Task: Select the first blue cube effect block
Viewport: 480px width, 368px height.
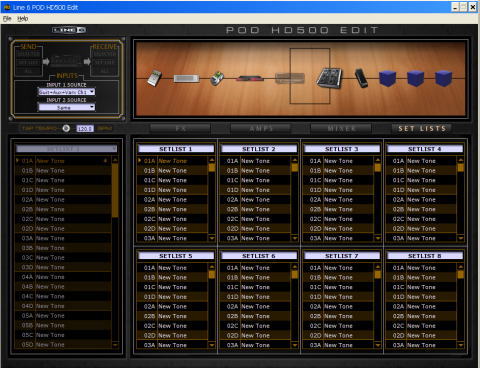Action: [x=387, y=78]
